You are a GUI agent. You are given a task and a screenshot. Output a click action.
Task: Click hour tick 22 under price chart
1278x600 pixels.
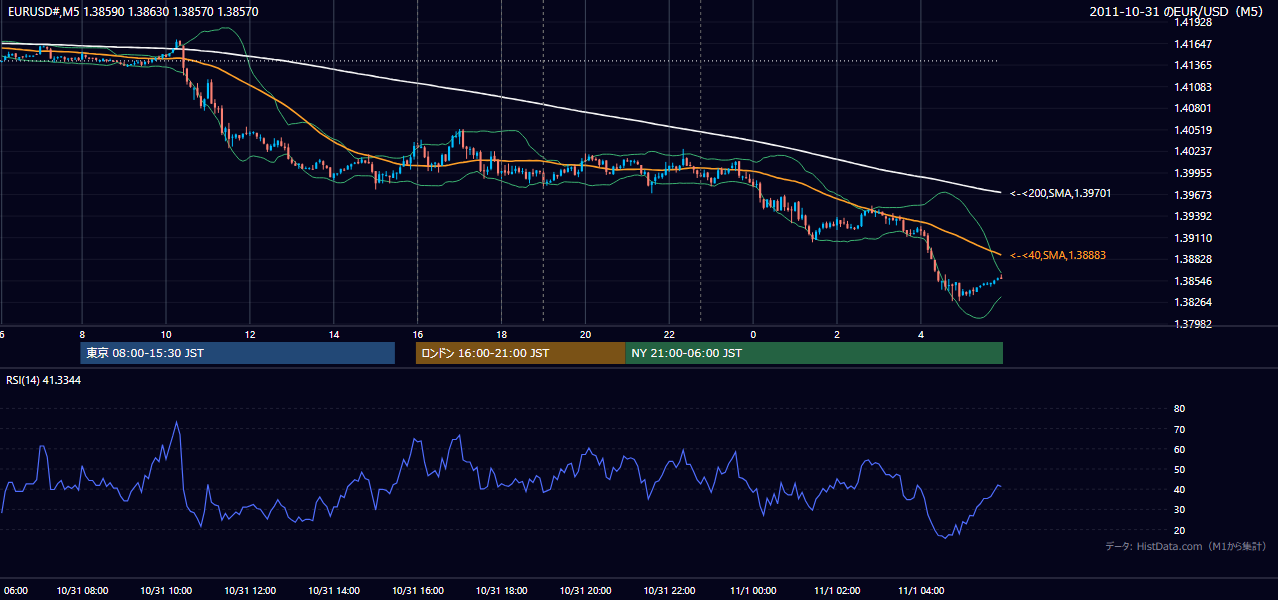pos(670,334)
